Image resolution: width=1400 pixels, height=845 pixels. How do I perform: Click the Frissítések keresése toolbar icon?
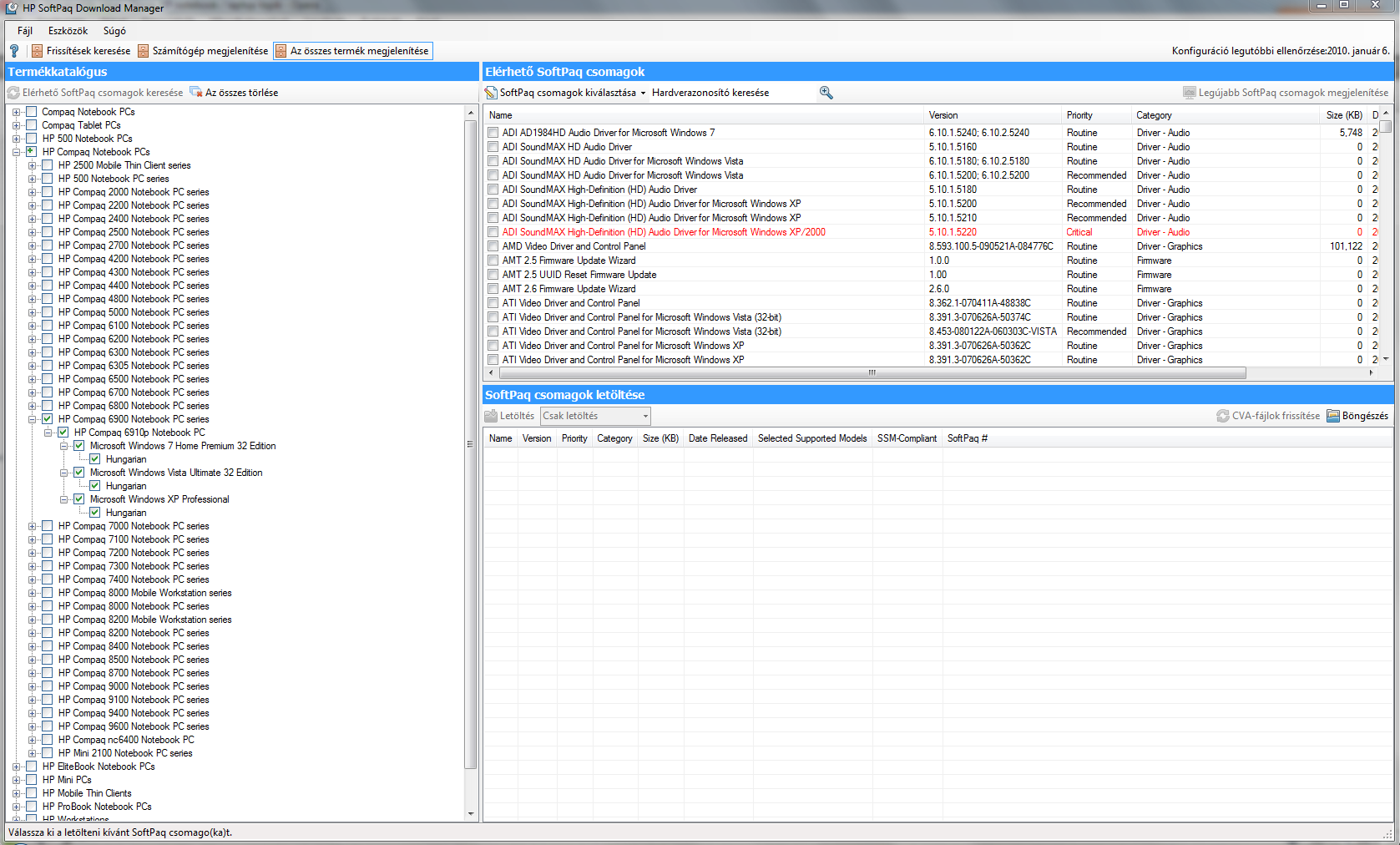pyautogui.click(x=37, y=51)
